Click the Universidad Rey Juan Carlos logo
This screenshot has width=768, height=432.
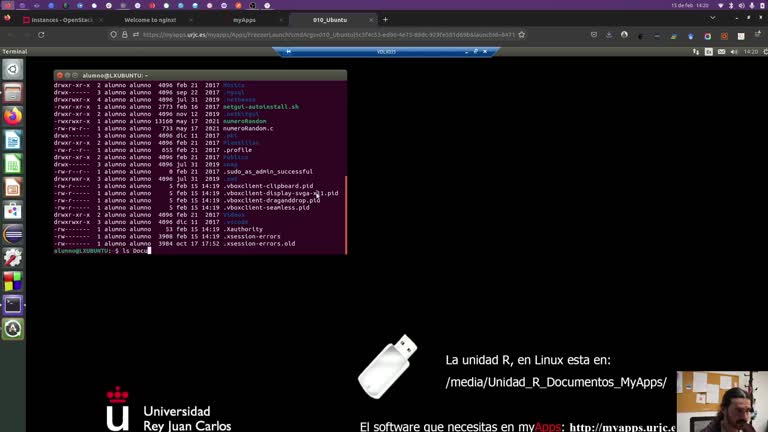168,409
